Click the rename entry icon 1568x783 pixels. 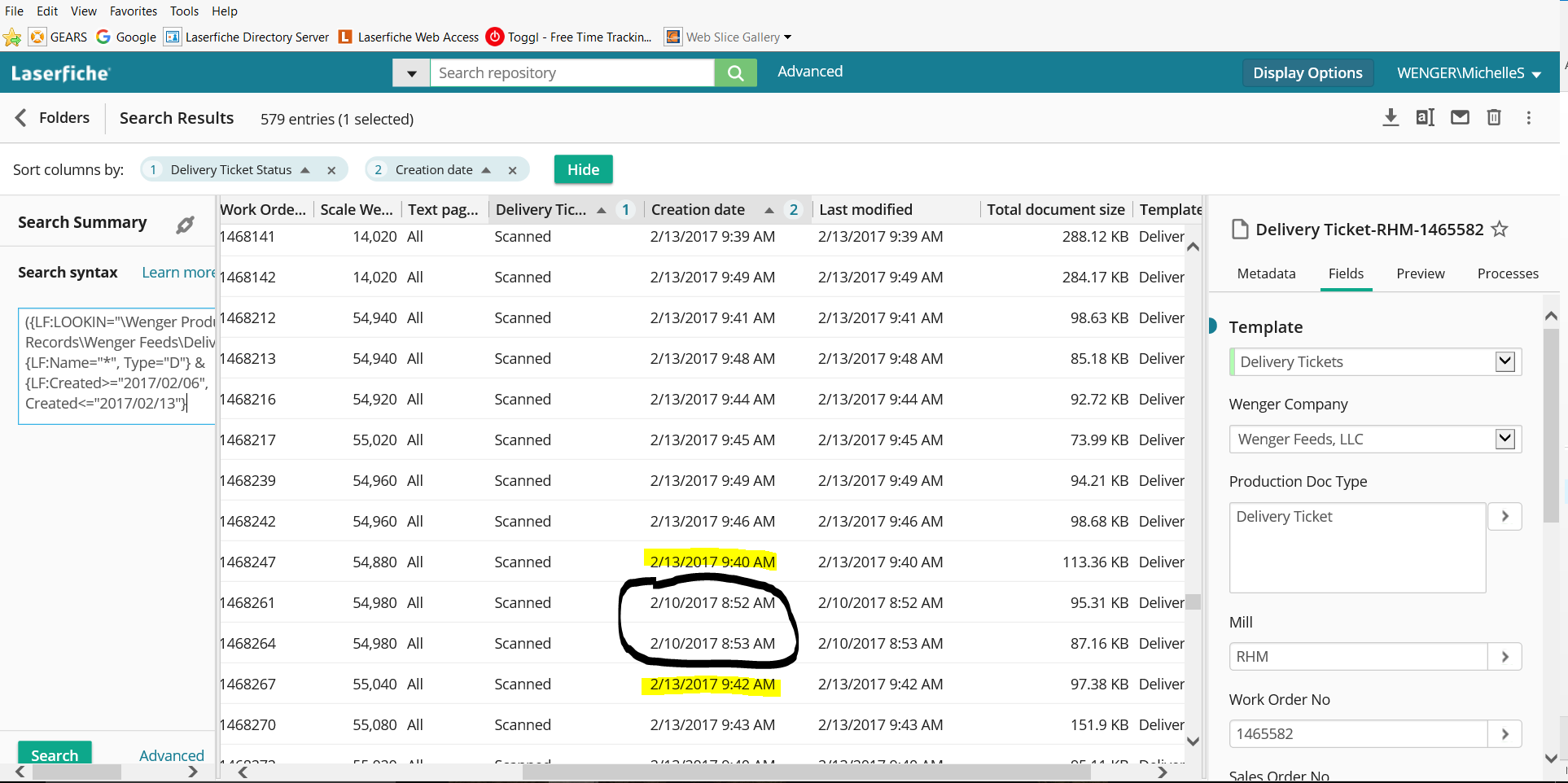(x=1425, y=118)
